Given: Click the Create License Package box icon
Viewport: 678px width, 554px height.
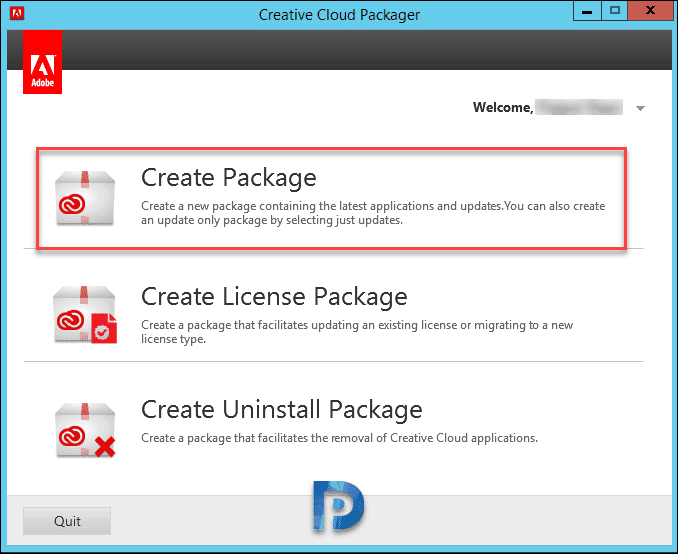Looking at the screenshot, I should coord(85,314).
